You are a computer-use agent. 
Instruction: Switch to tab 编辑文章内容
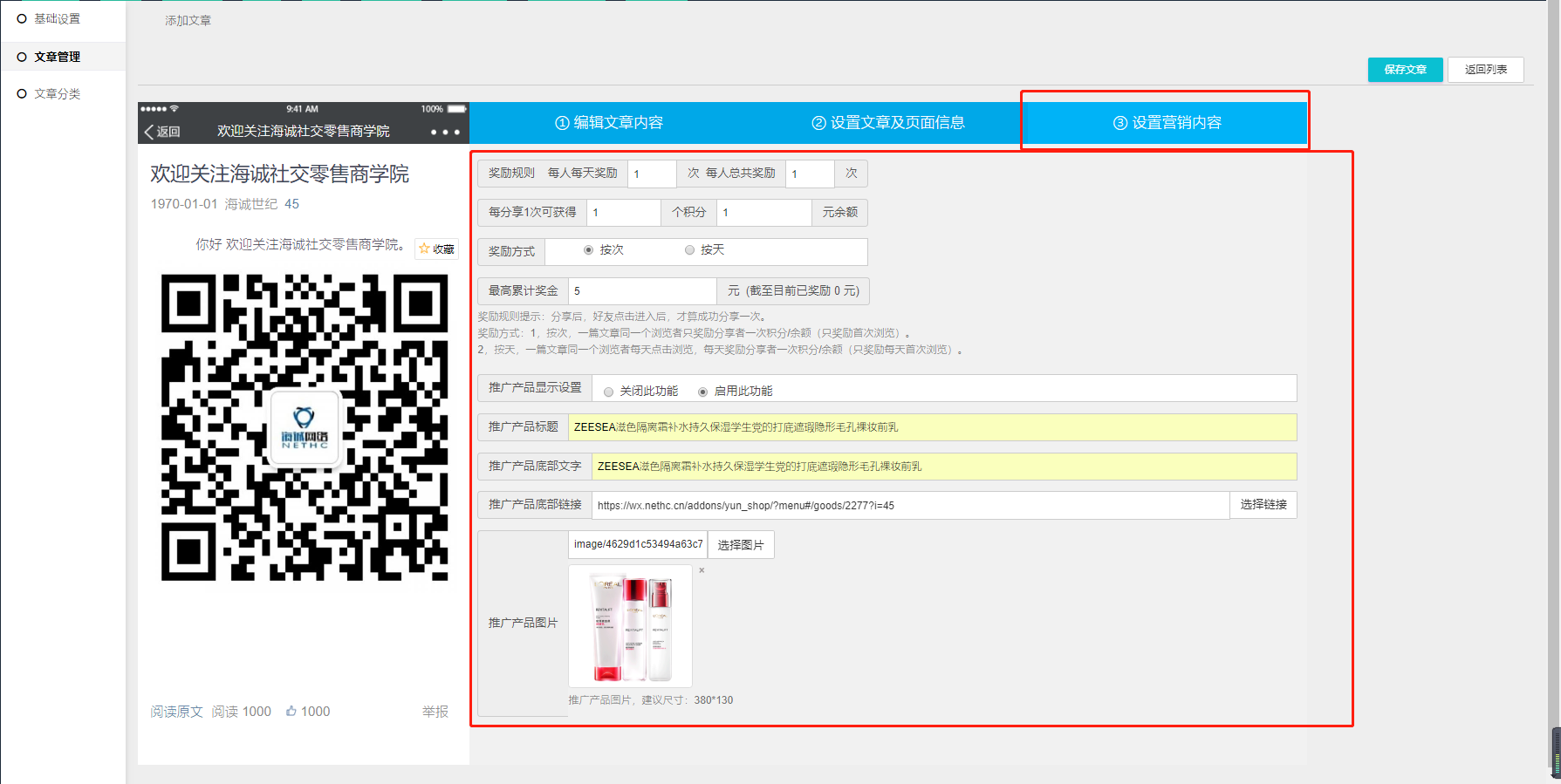click(609, 123)
